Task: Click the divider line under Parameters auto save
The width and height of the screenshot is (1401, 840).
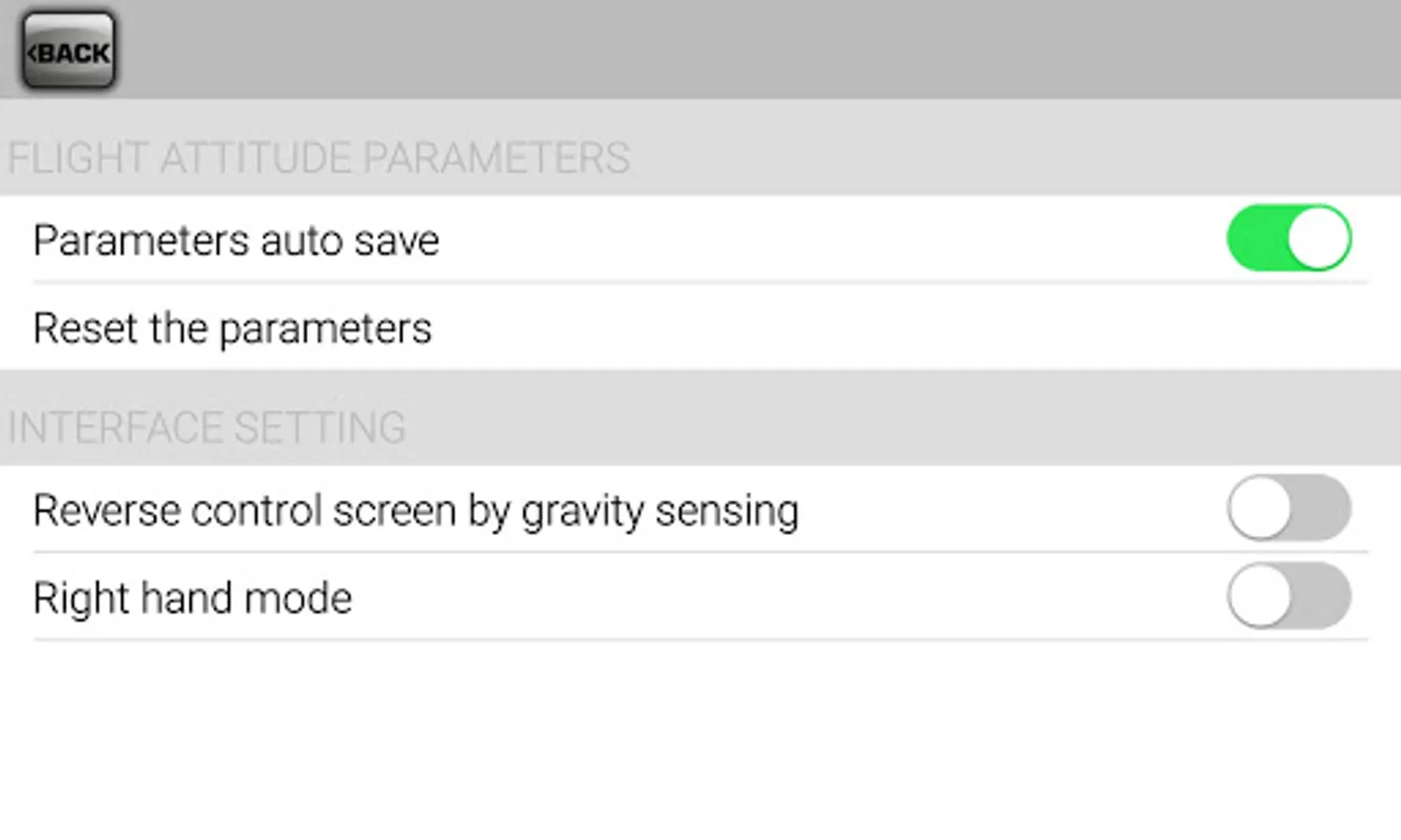Action: (x=700, y=282)
